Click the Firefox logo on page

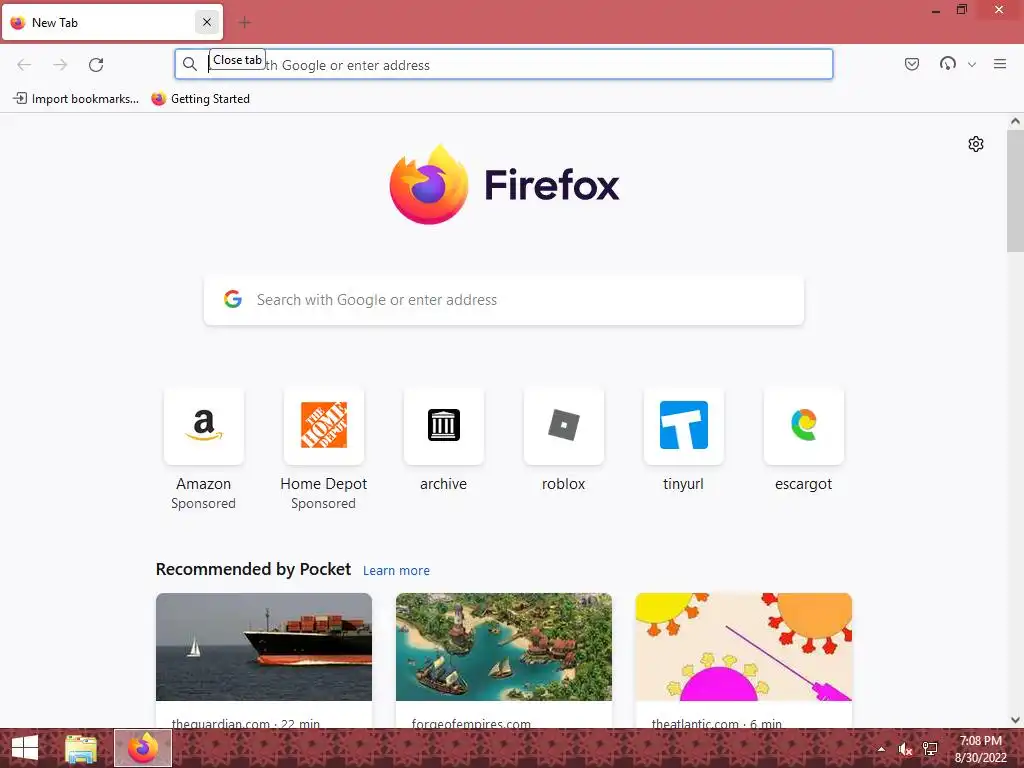504,185
